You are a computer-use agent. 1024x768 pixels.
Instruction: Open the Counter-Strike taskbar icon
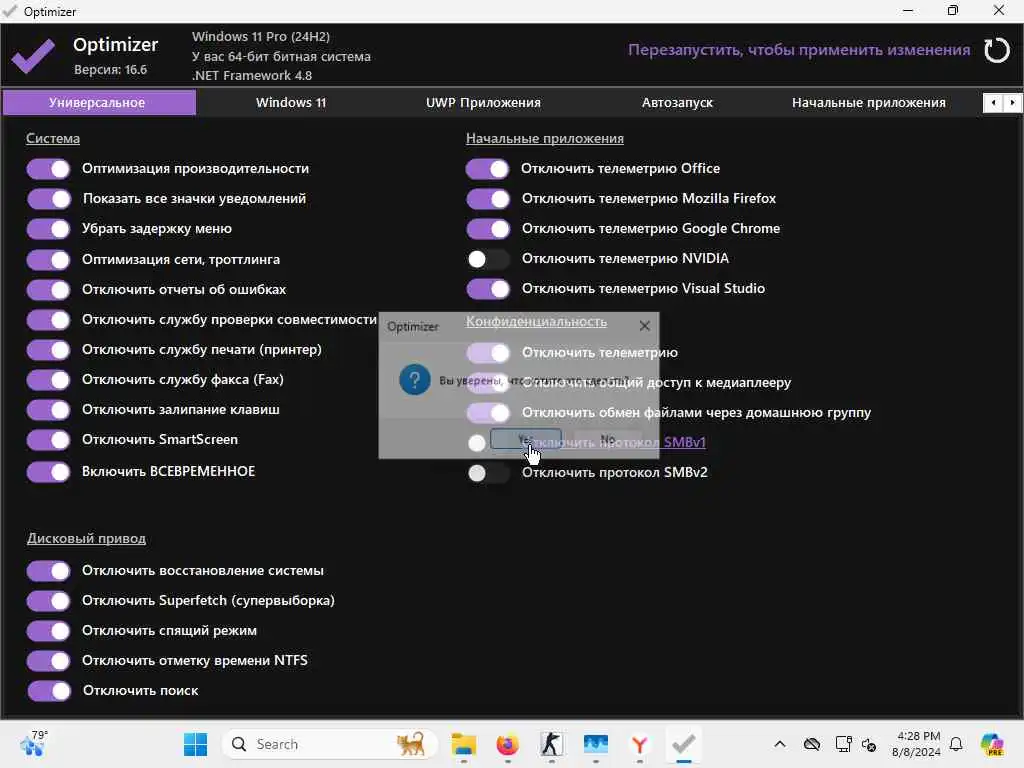(x=551, y=744)
